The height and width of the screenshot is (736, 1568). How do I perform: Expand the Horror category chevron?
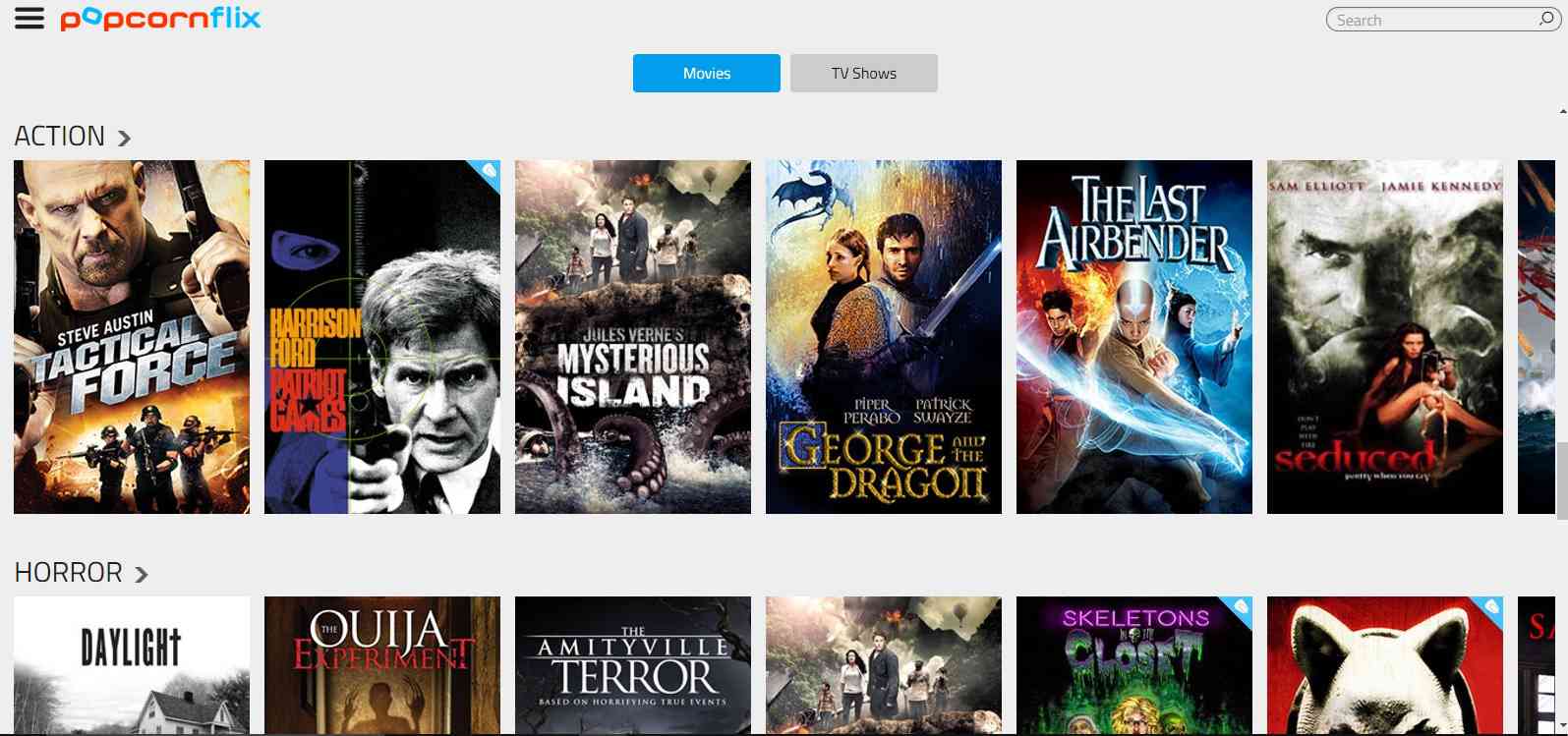pos(142,575)
